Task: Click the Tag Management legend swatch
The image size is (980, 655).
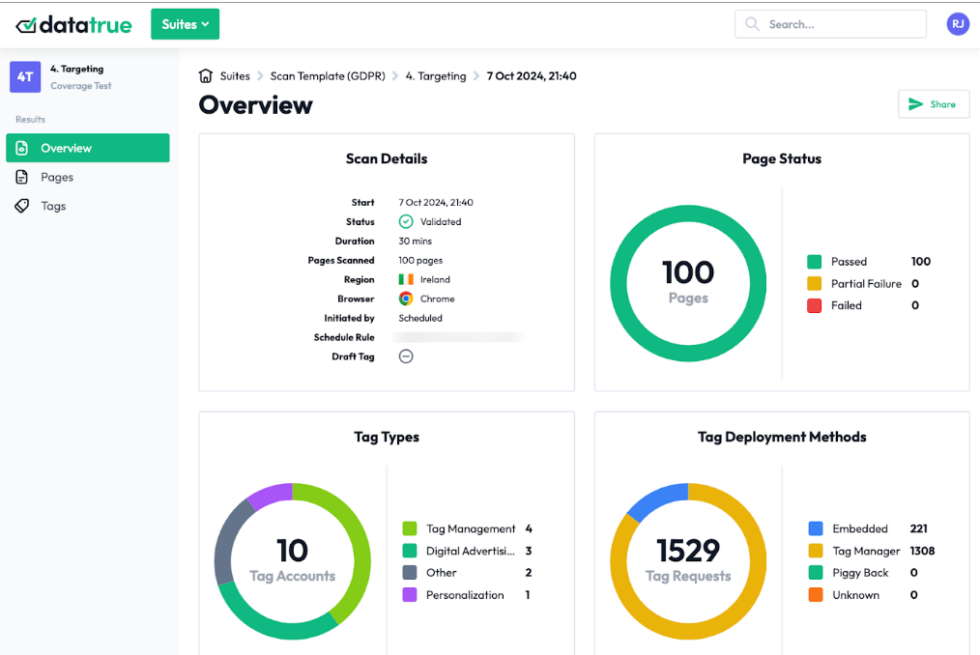Action: pyautogui.click(x=409, y=529)
